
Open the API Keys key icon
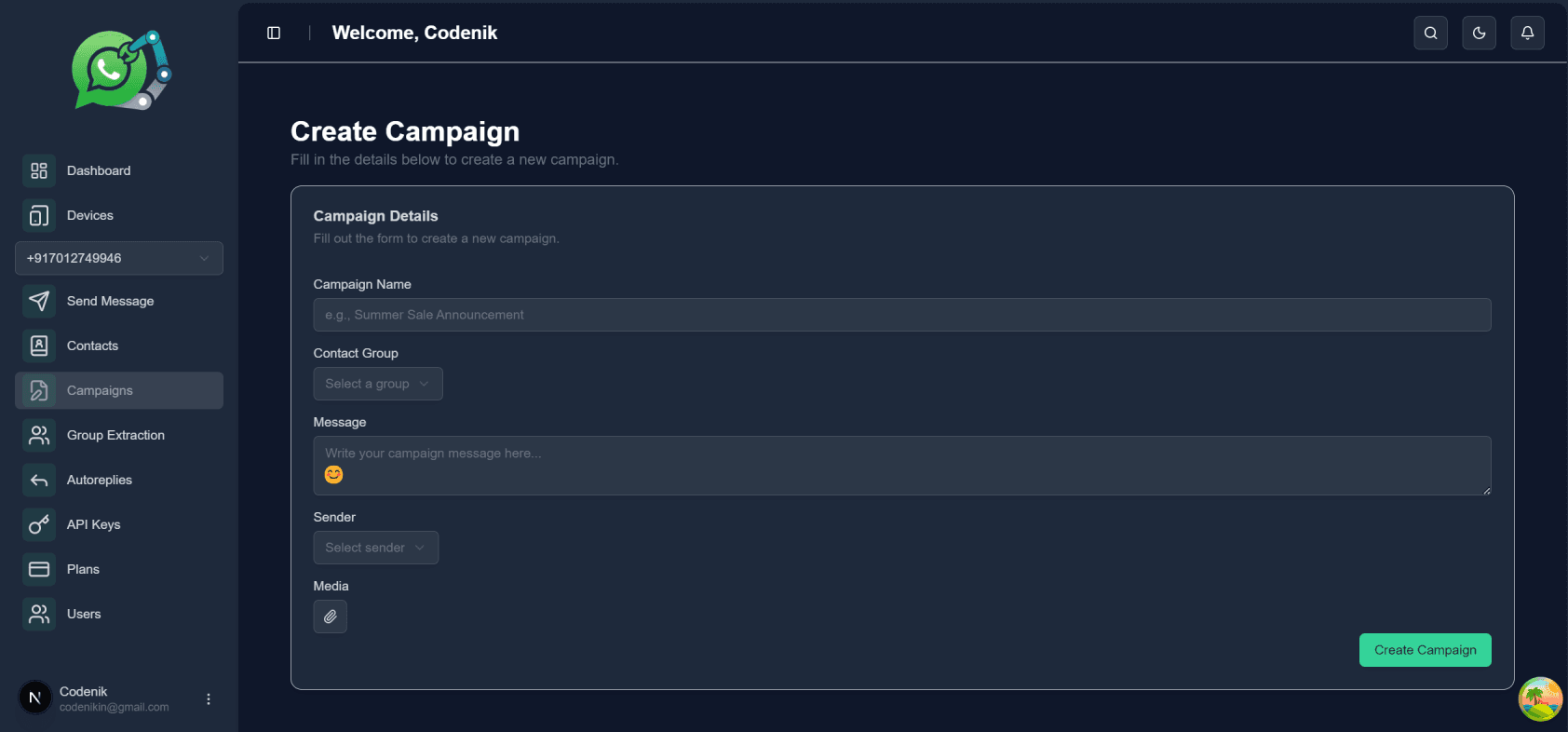(38, 524)
